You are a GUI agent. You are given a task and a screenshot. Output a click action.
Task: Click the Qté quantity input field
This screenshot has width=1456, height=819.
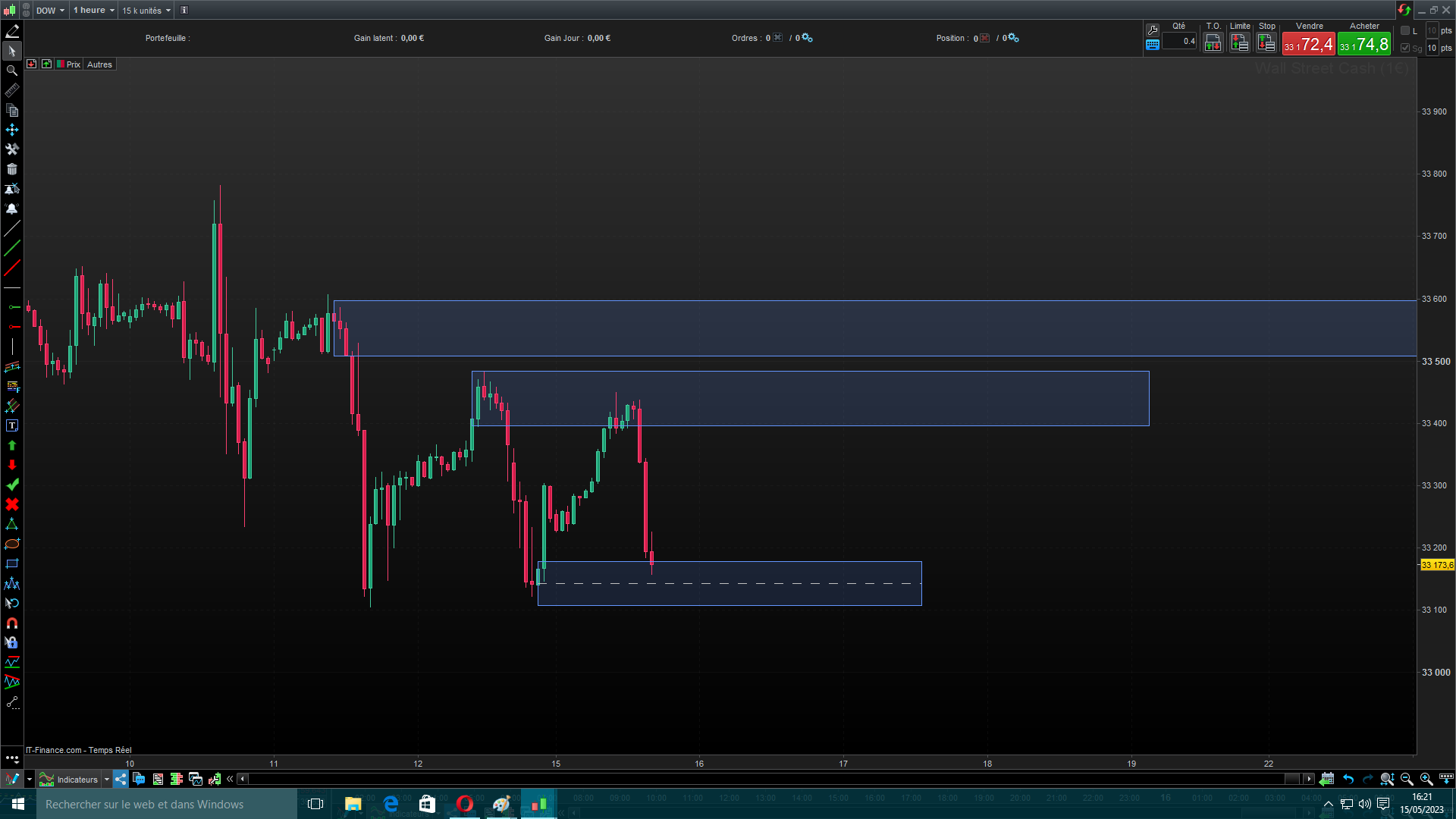(1179, 42)
